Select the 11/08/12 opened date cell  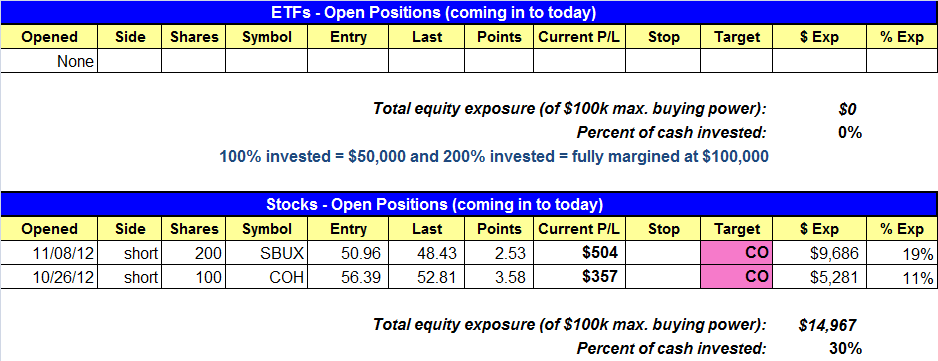point(49,253)
